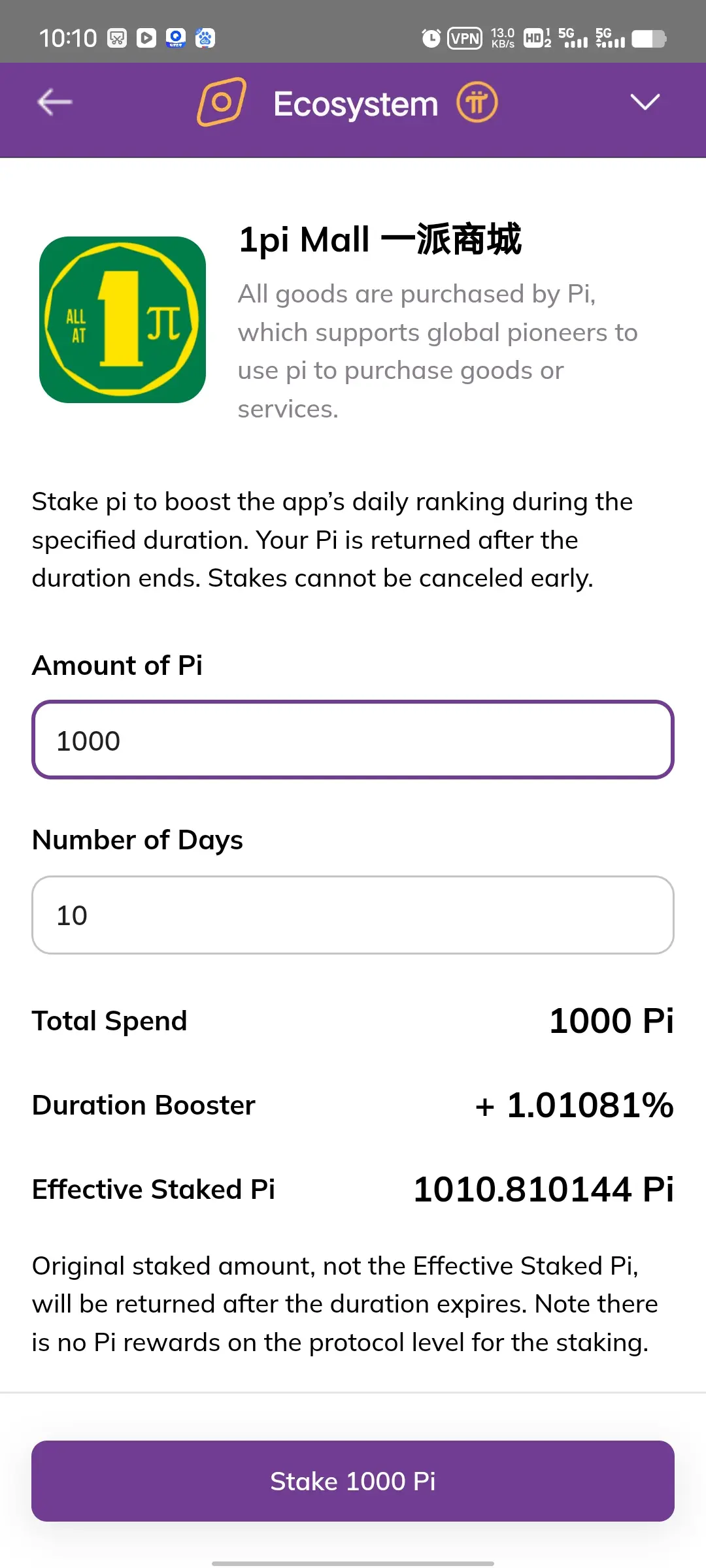Expand the header chevron-down menu
This screenshot has width=706, height=1568.
tap(645, 102)
